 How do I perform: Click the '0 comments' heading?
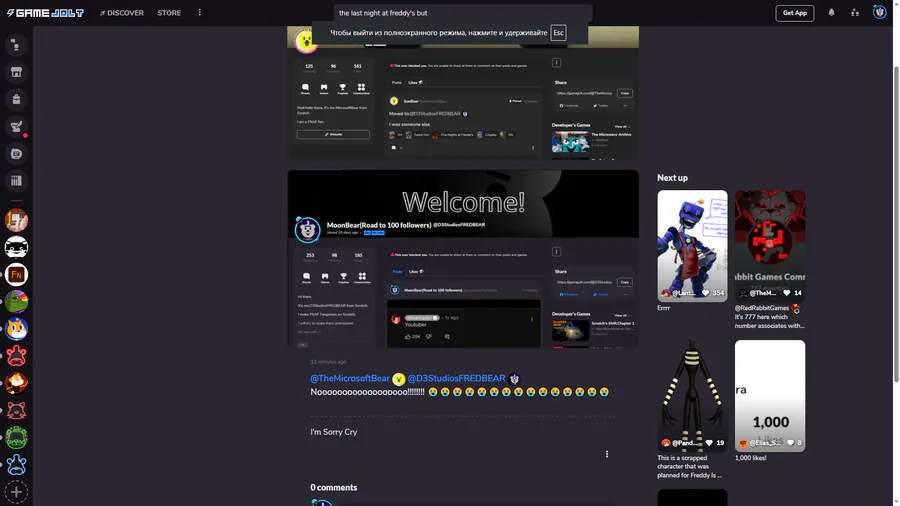(333, 488)
